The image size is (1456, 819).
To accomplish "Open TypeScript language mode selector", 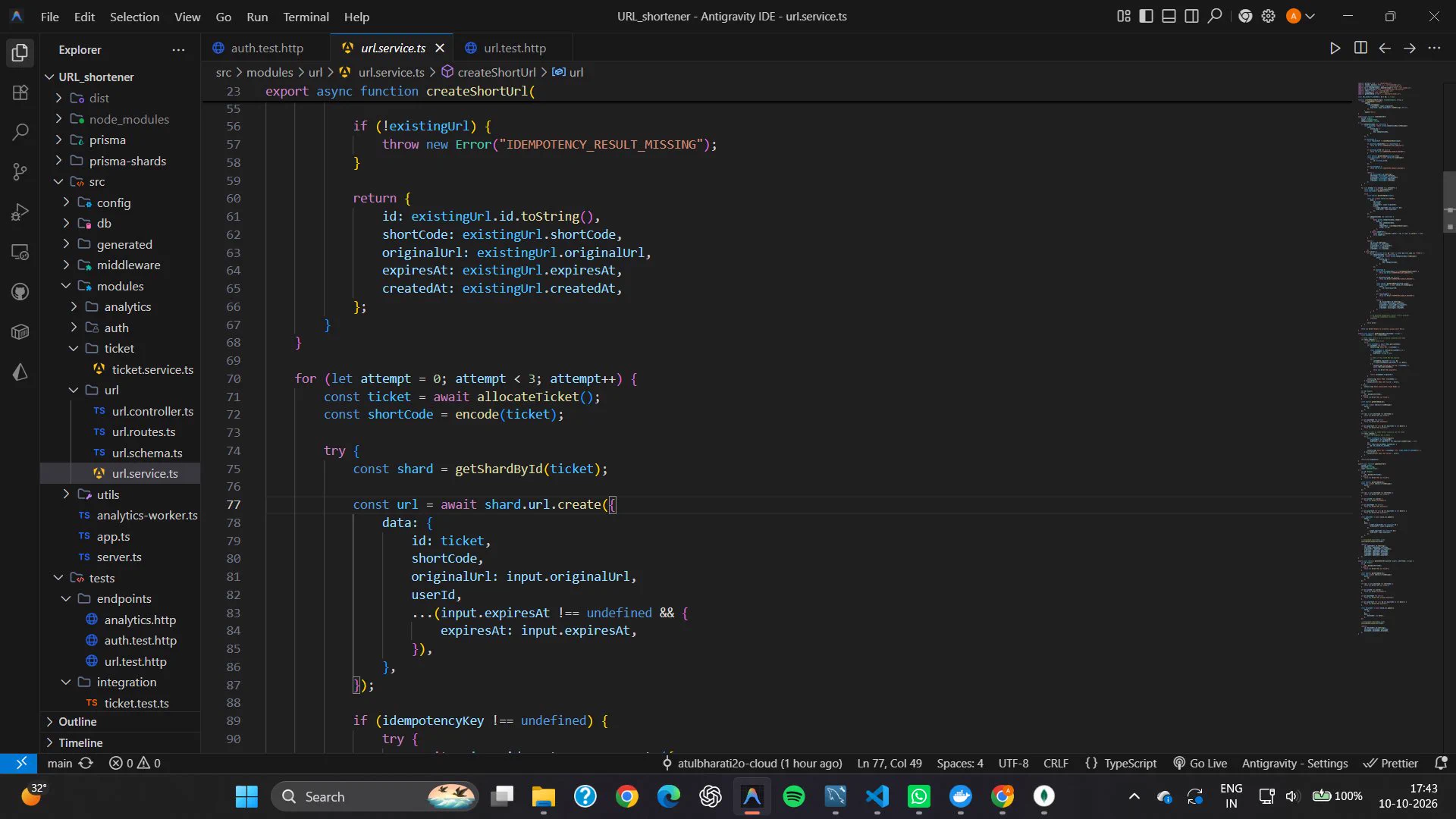I will point(1130,763).
